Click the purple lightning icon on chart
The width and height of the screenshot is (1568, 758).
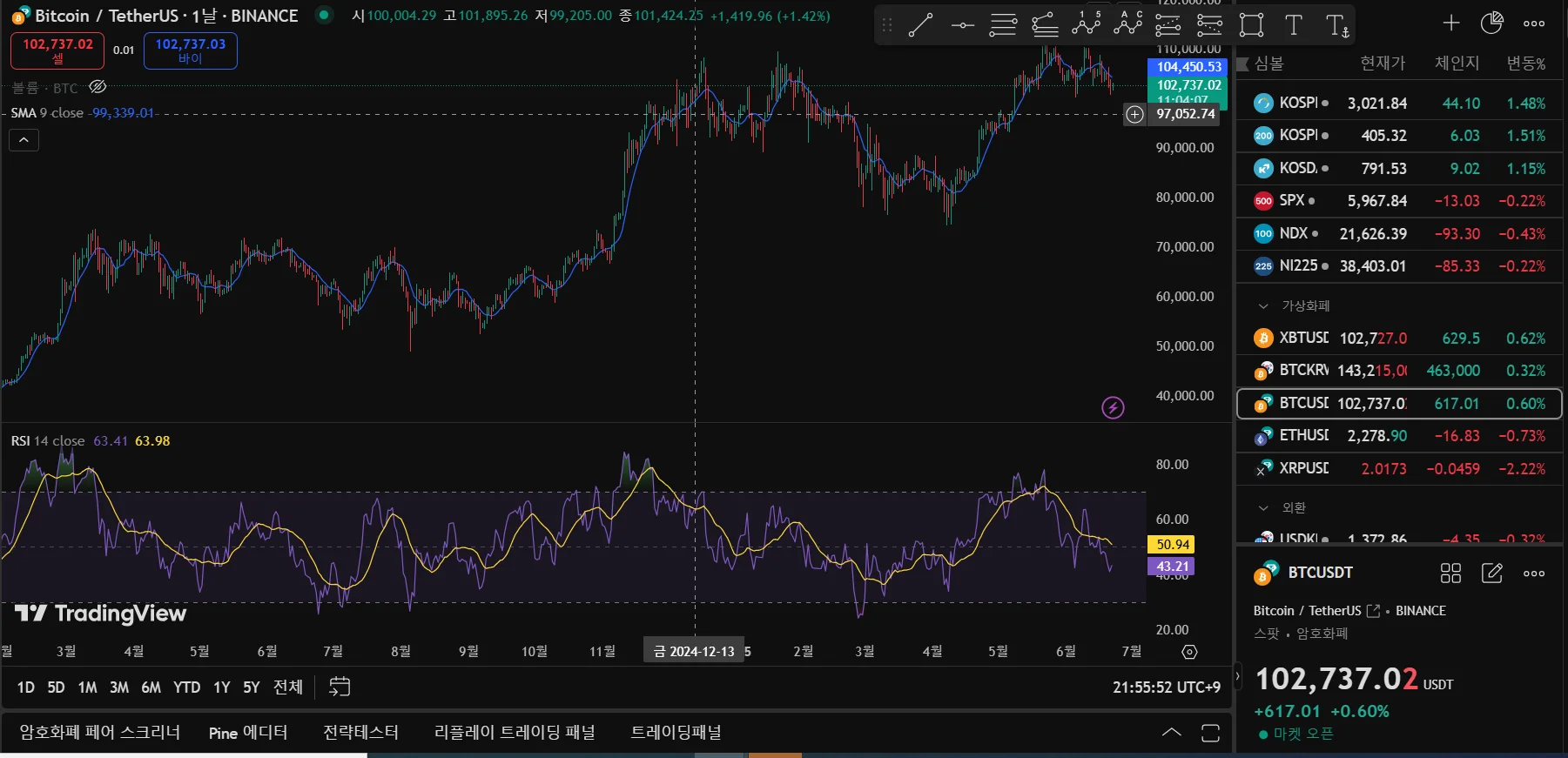click(x=1113, y=407)
